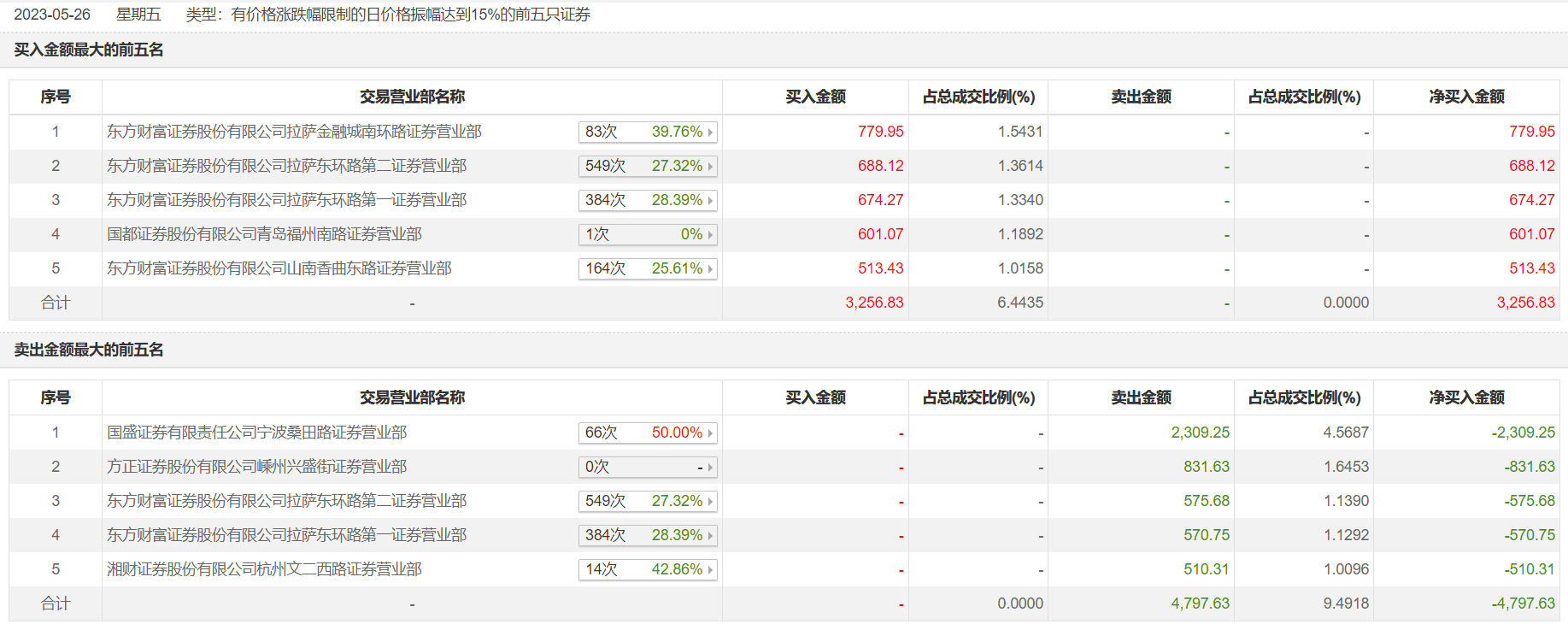Select 买入金额最大的前五名 section heading
This screenshot has width=1568, height=624.
(x=89, y=50)
